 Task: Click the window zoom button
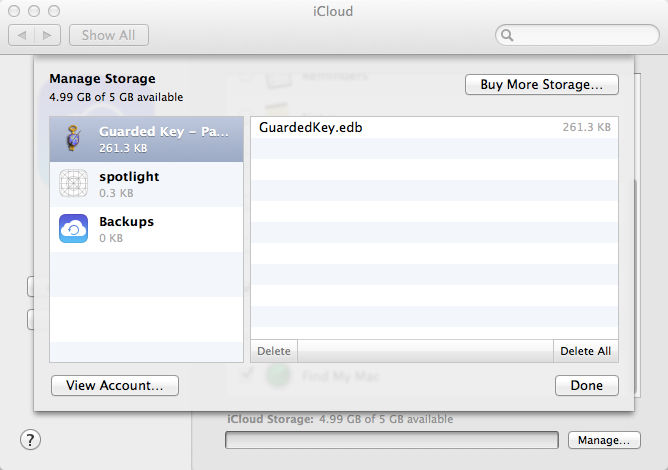54,11
